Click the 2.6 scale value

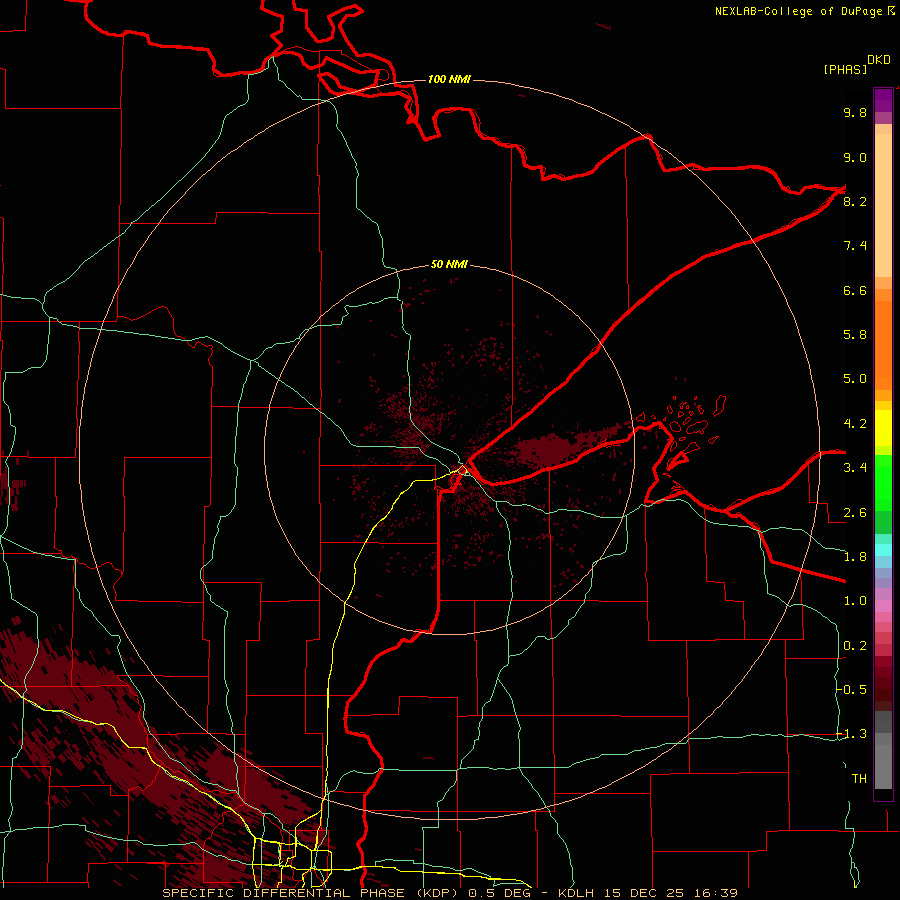tap(855, 513)
